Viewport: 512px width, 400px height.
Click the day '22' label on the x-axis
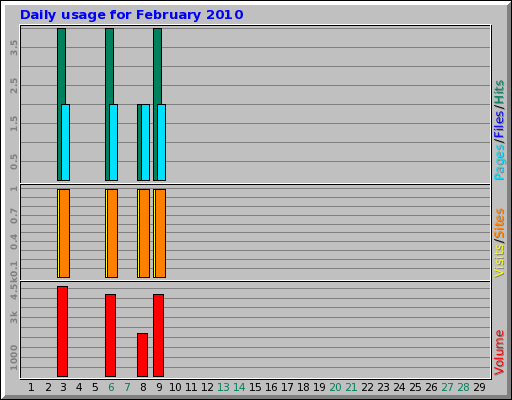(367, 387)
